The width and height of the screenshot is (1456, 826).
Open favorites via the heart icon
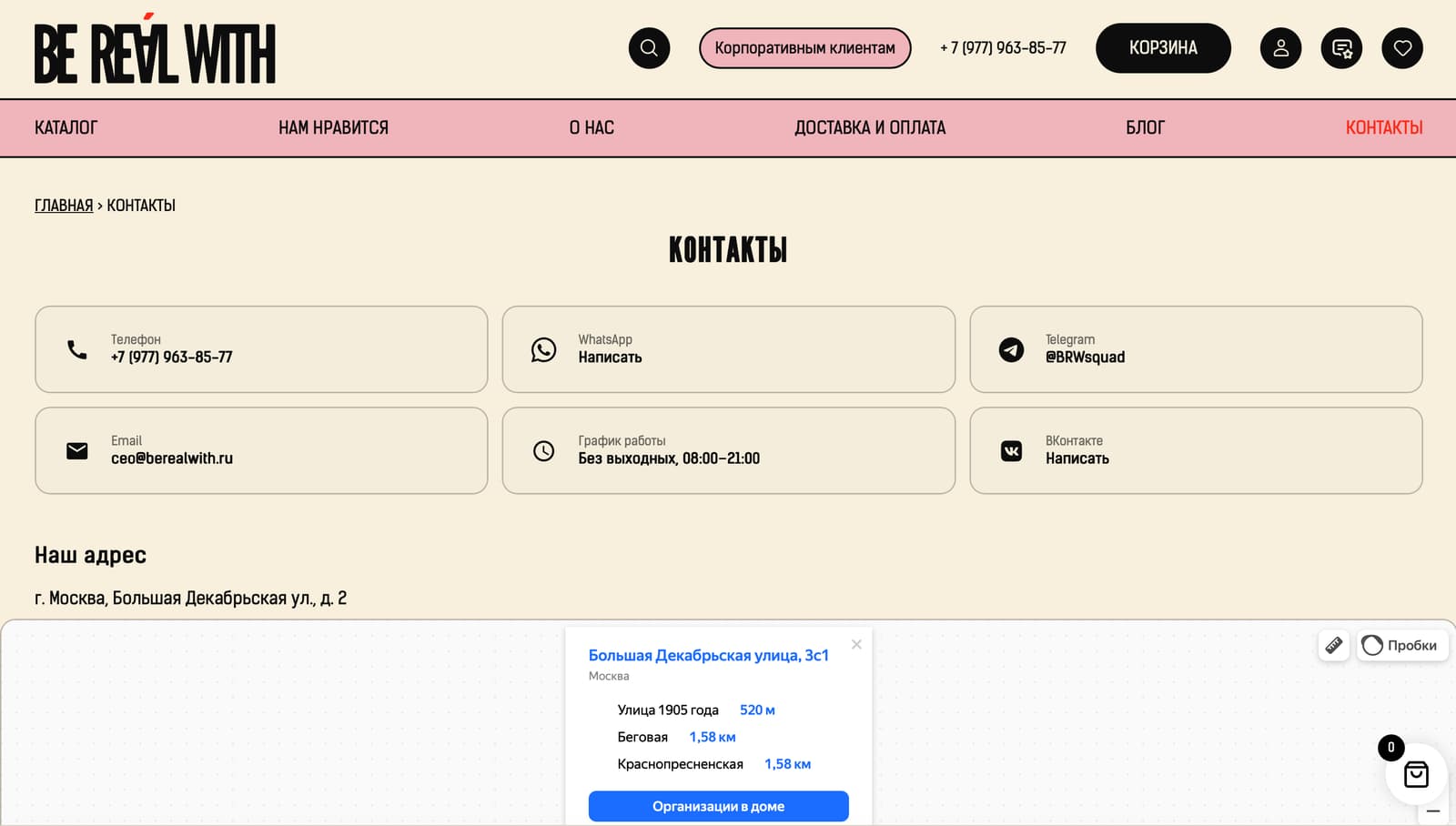tap(1402, 48)
